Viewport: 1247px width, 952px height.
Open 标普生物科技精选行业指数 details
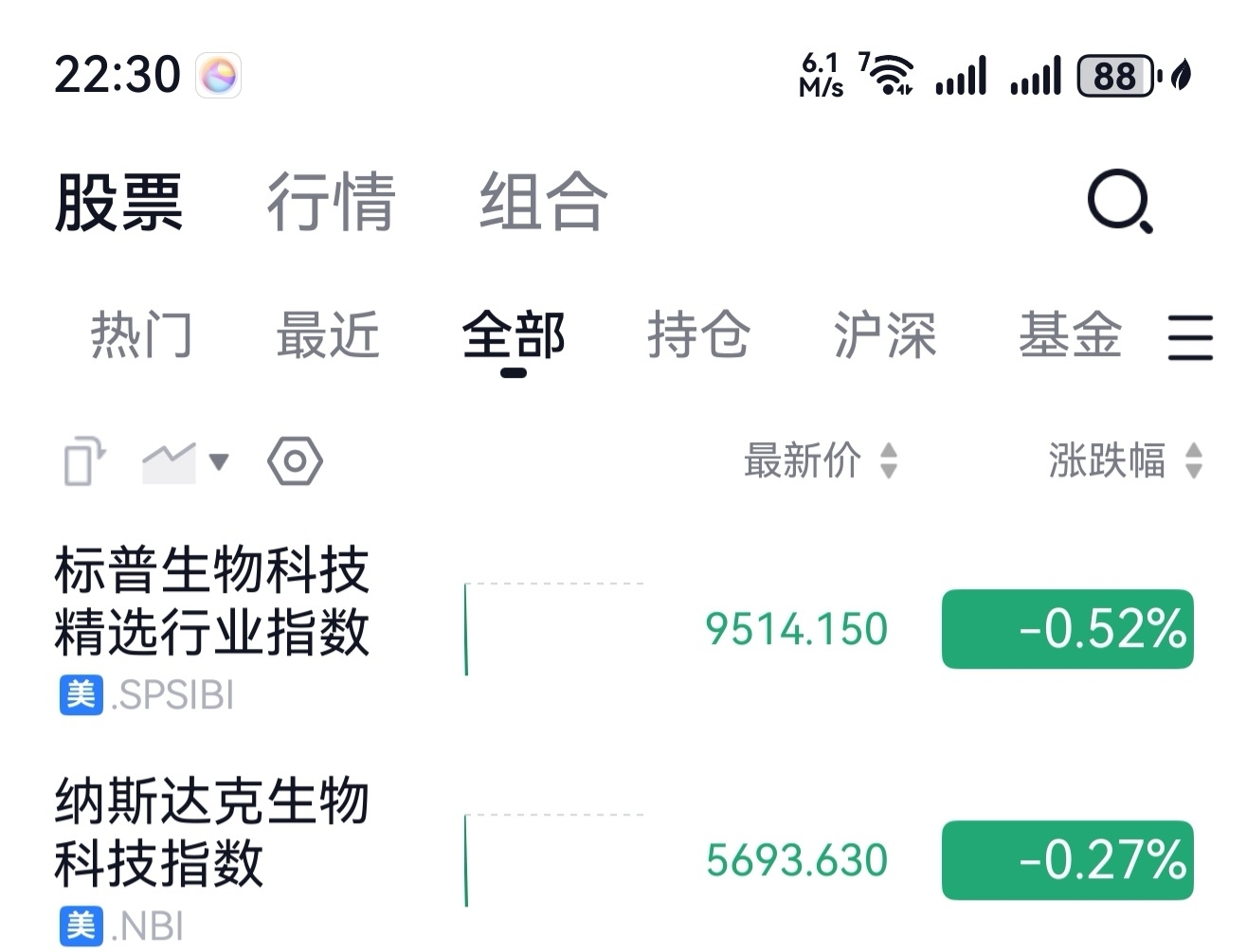211,601
